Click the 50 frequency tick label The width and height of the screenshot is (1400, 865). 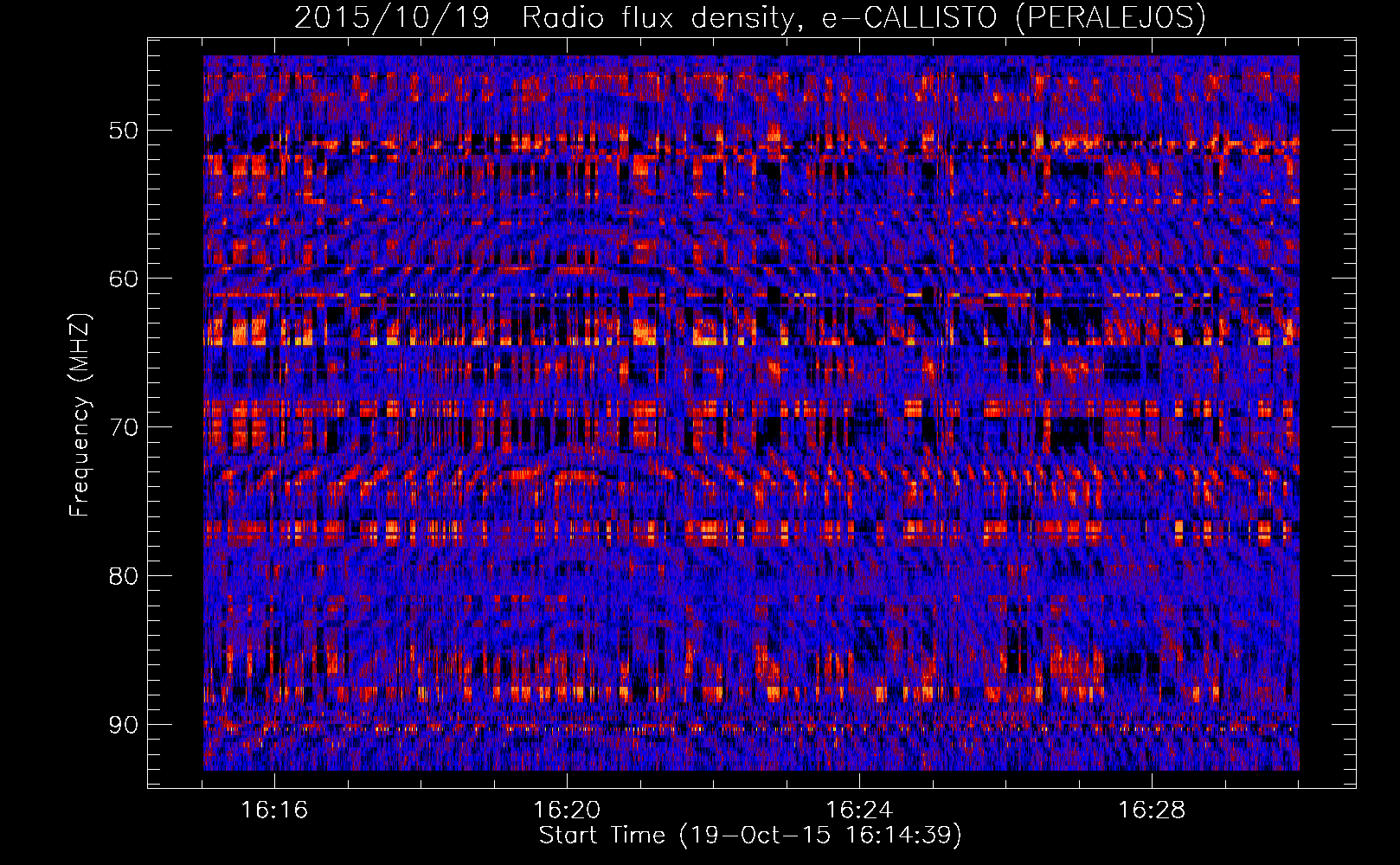(123, 131)
